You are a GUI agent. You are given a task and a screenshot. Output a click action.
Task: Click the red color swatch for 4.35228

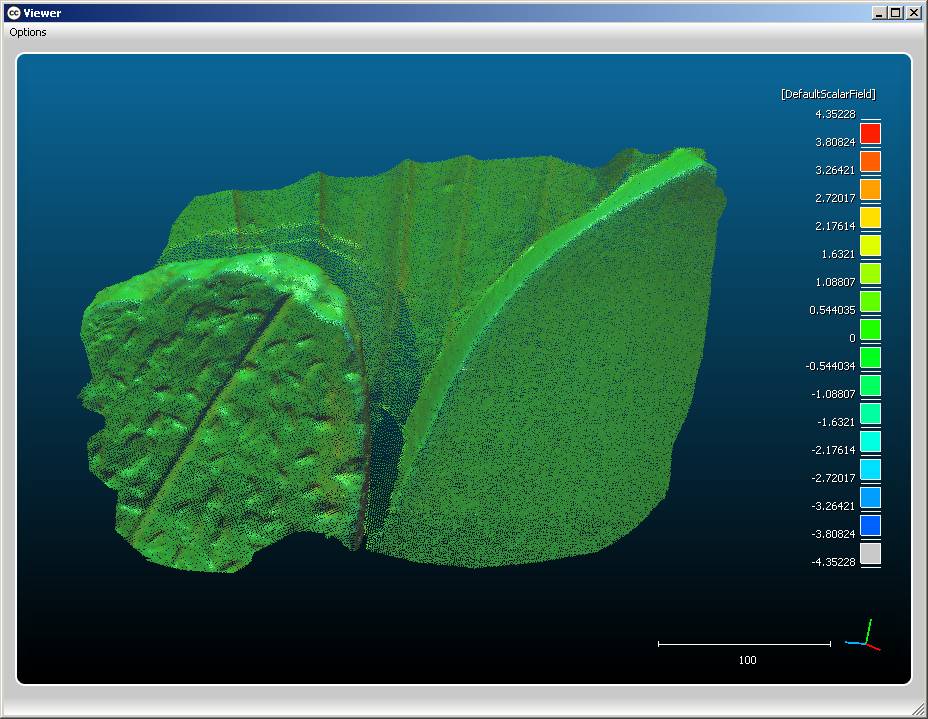tap(868, 133)
